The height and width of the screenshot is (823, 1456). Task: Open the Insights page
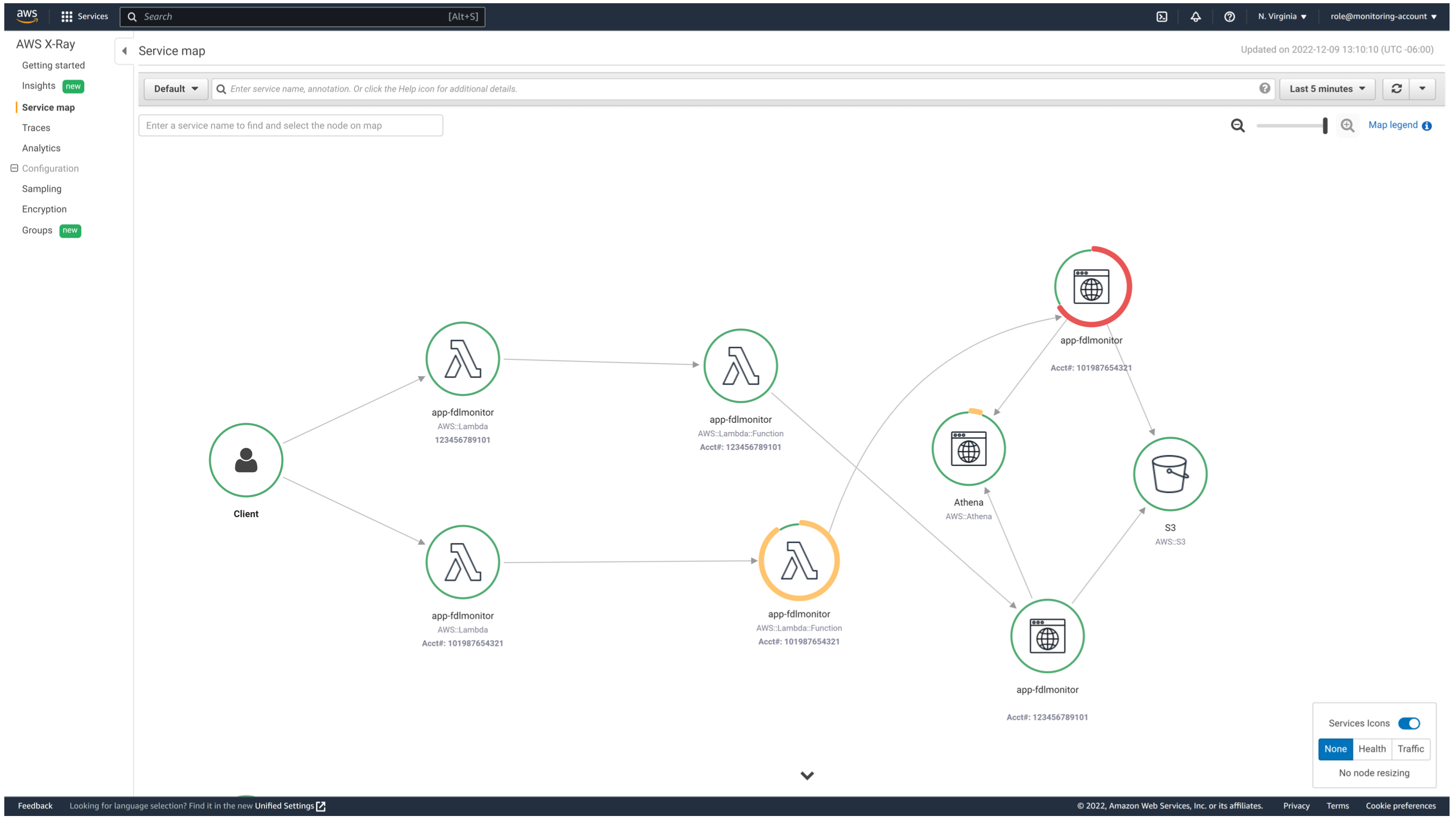38,86
